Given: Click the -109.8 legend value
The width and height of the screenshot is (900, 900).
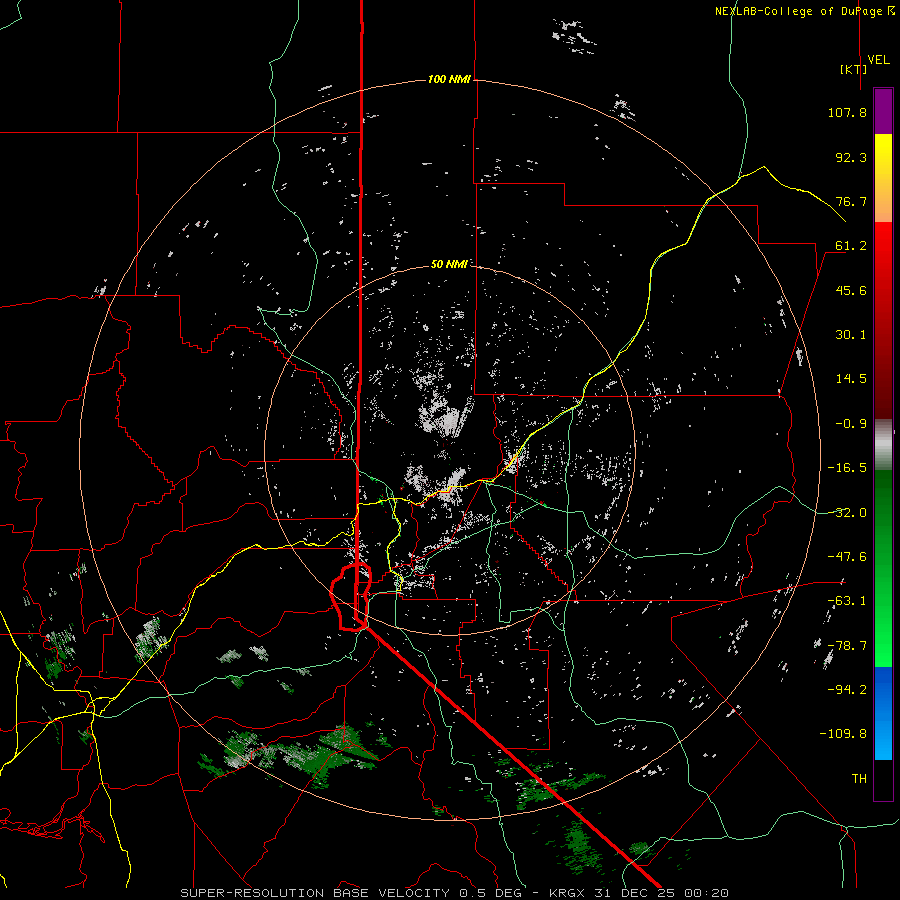Looking at the screenshot, I should (x=843, y=734).
